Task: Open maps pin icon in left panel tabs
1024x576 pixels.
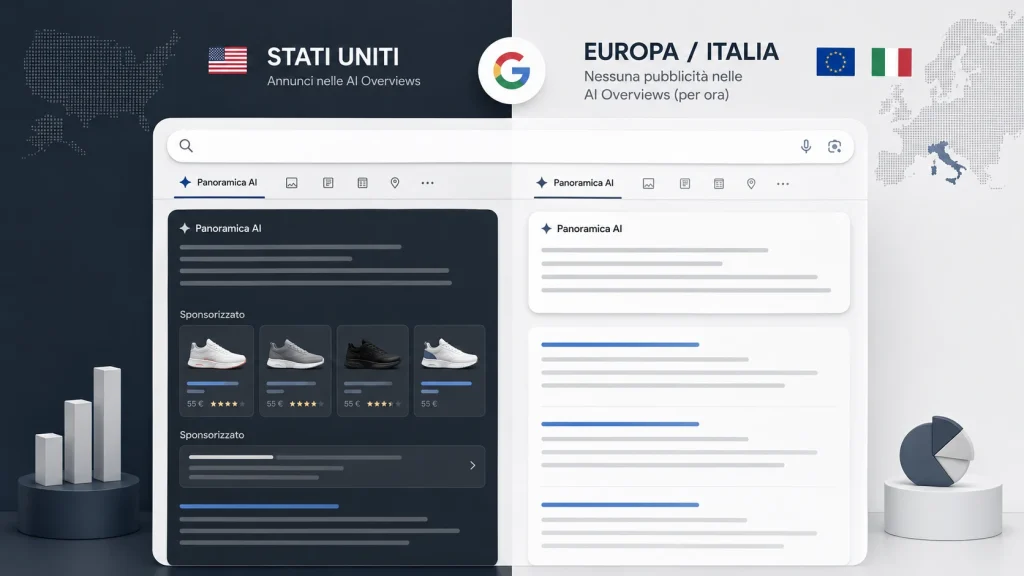Action: (394, 183)
